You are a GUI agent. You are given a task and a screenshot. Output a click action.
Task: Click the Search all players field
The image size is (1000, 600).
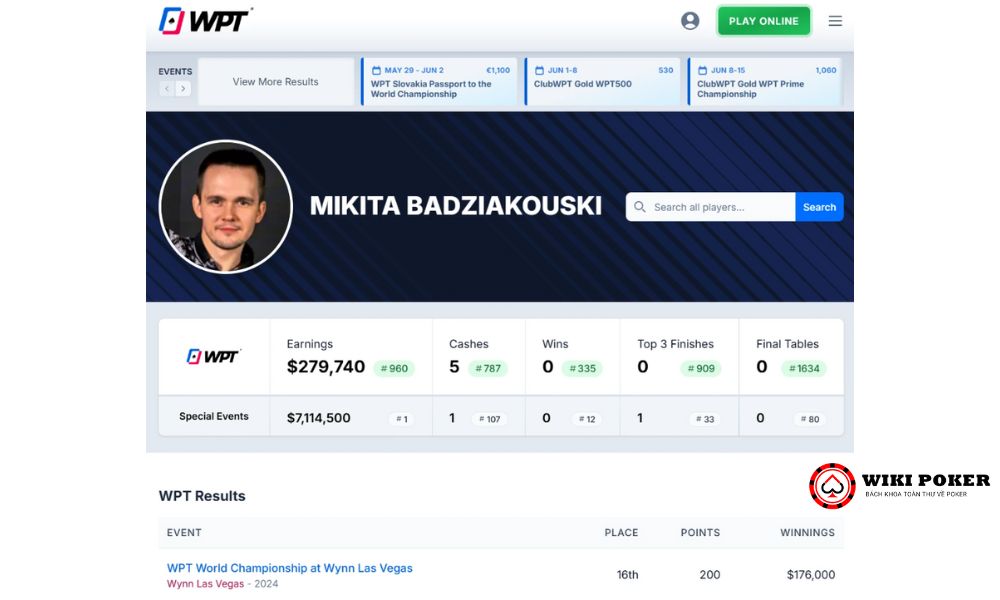click(x=710, y=207)
